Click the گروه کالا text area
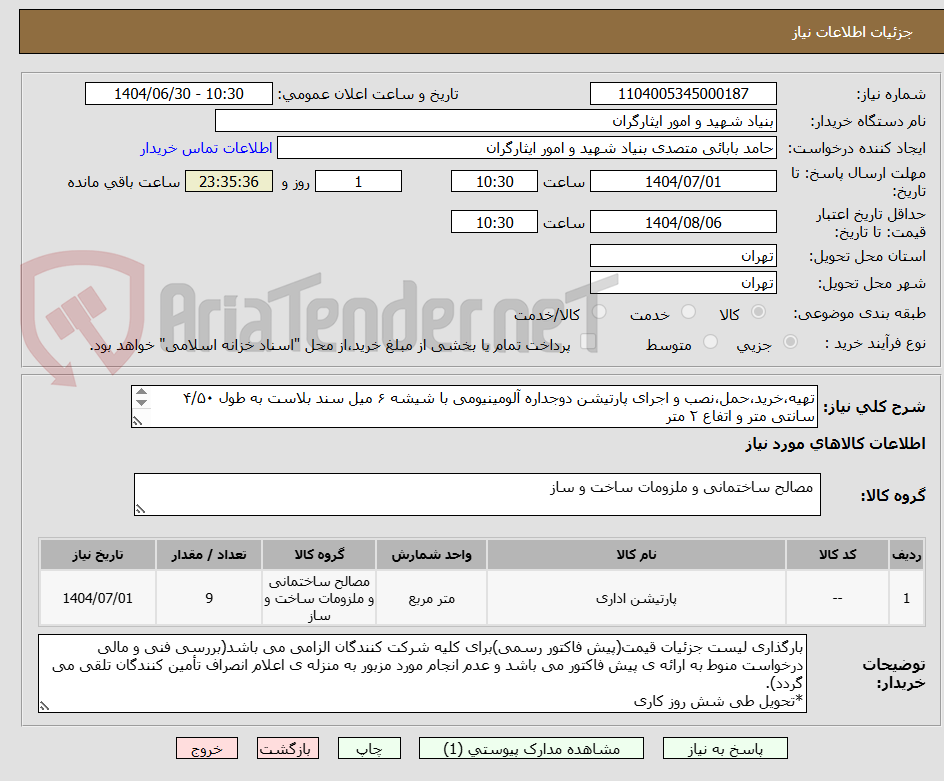This screenshot has width=944, height=781. tap(477, 494)
